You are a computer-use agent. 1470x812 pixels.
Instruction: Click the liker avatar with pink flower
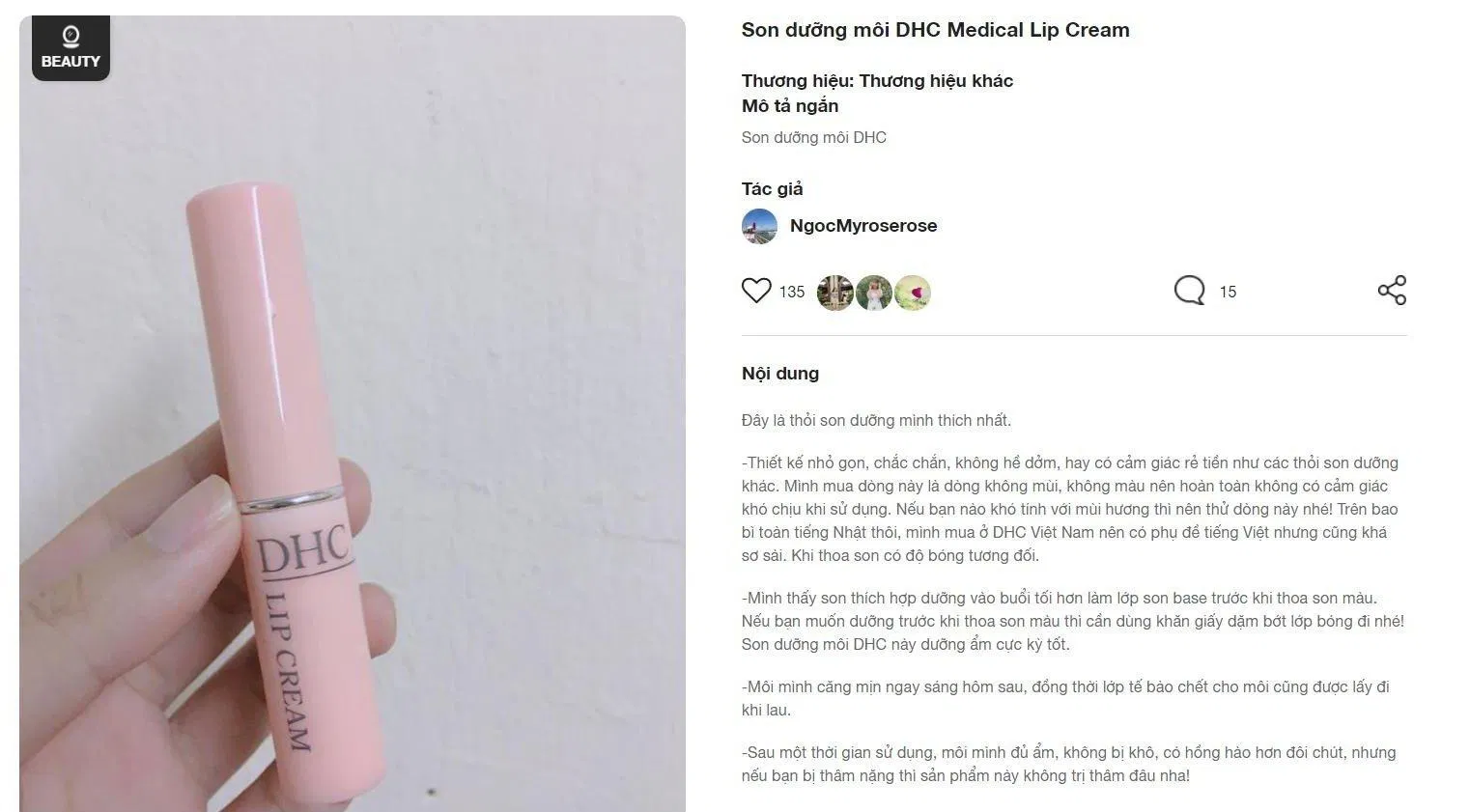point(913,293)
